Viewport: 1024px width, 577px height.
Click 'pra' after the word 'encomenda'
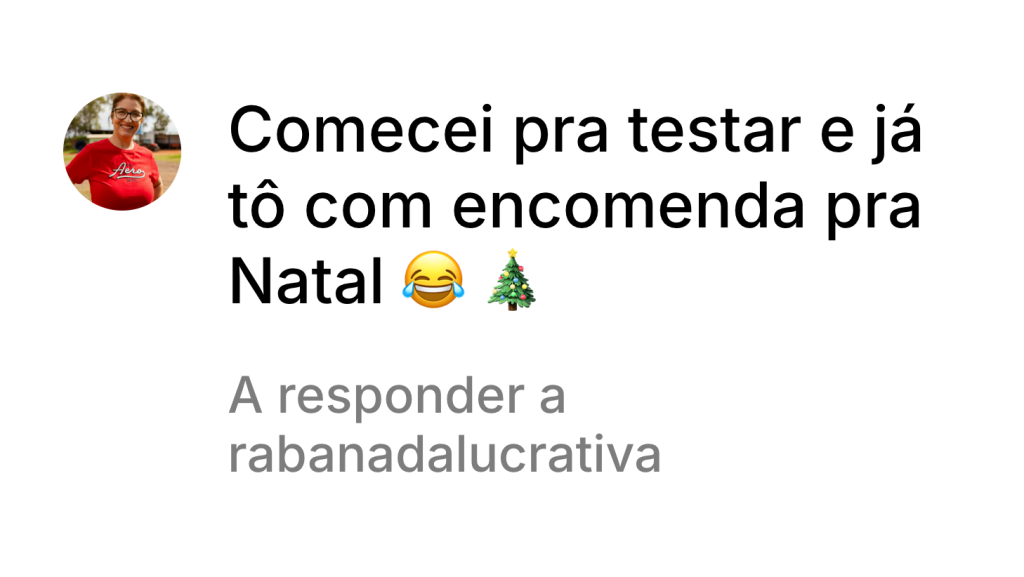[873, 213]
